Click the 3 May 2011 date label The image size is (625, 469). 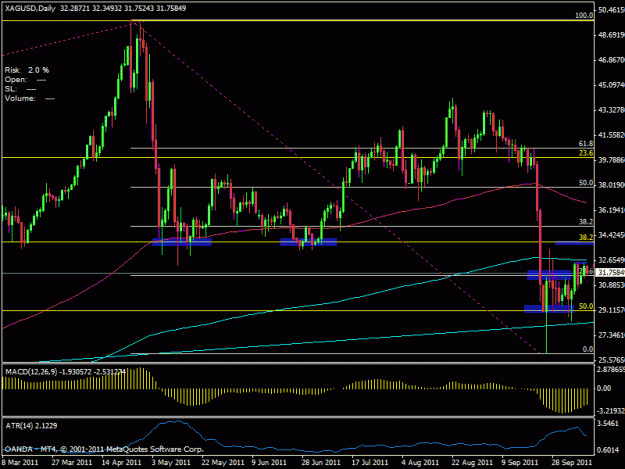coord(172,463)
